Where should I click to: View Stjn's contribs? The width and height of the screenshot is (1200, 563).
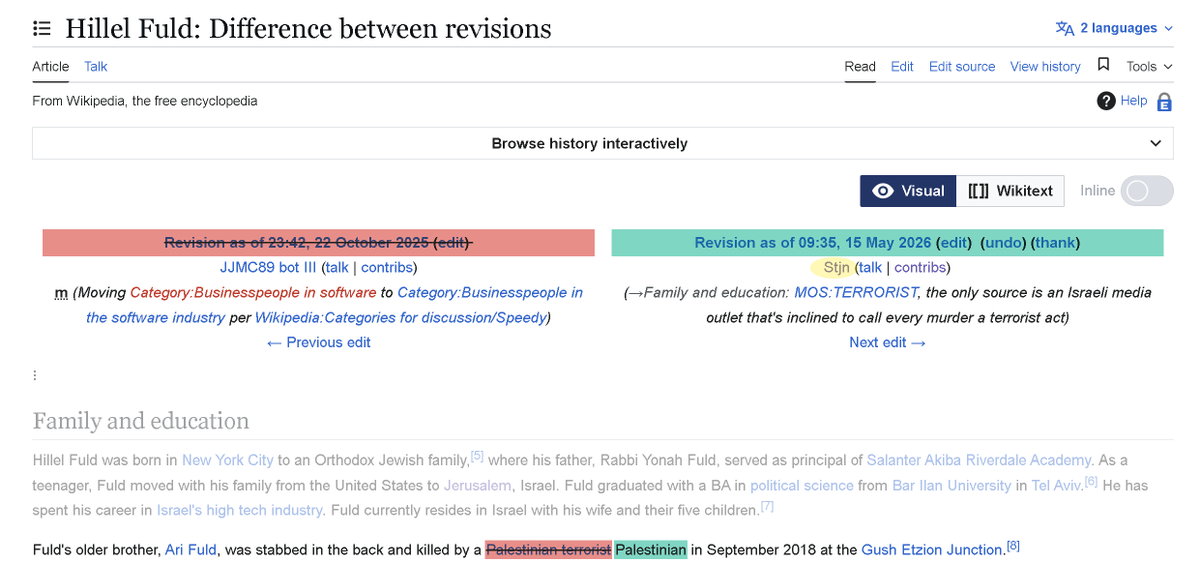(920, 267)
